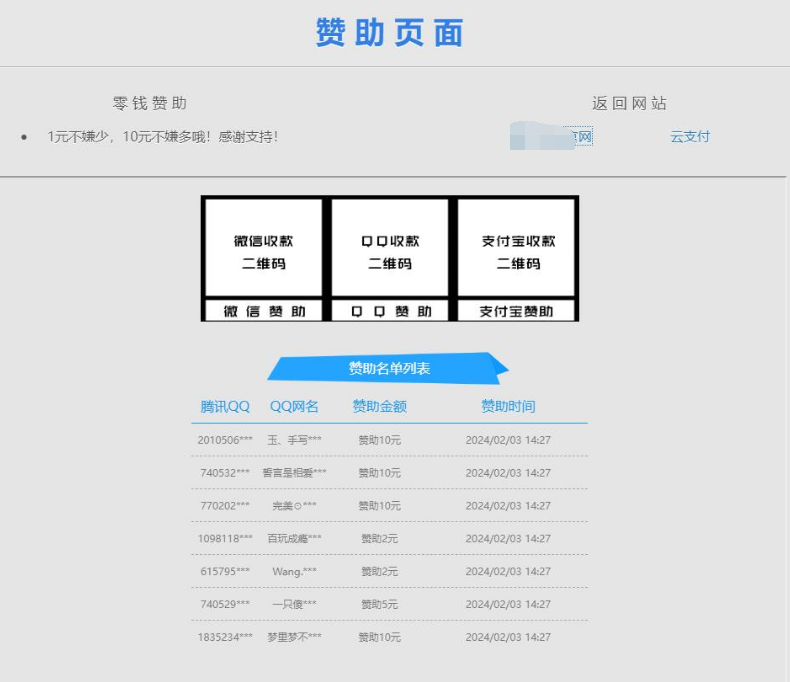The image size is (790, 682).
Task: Click the 腾讯QQ column header
Action: click(x=225, y=406)
